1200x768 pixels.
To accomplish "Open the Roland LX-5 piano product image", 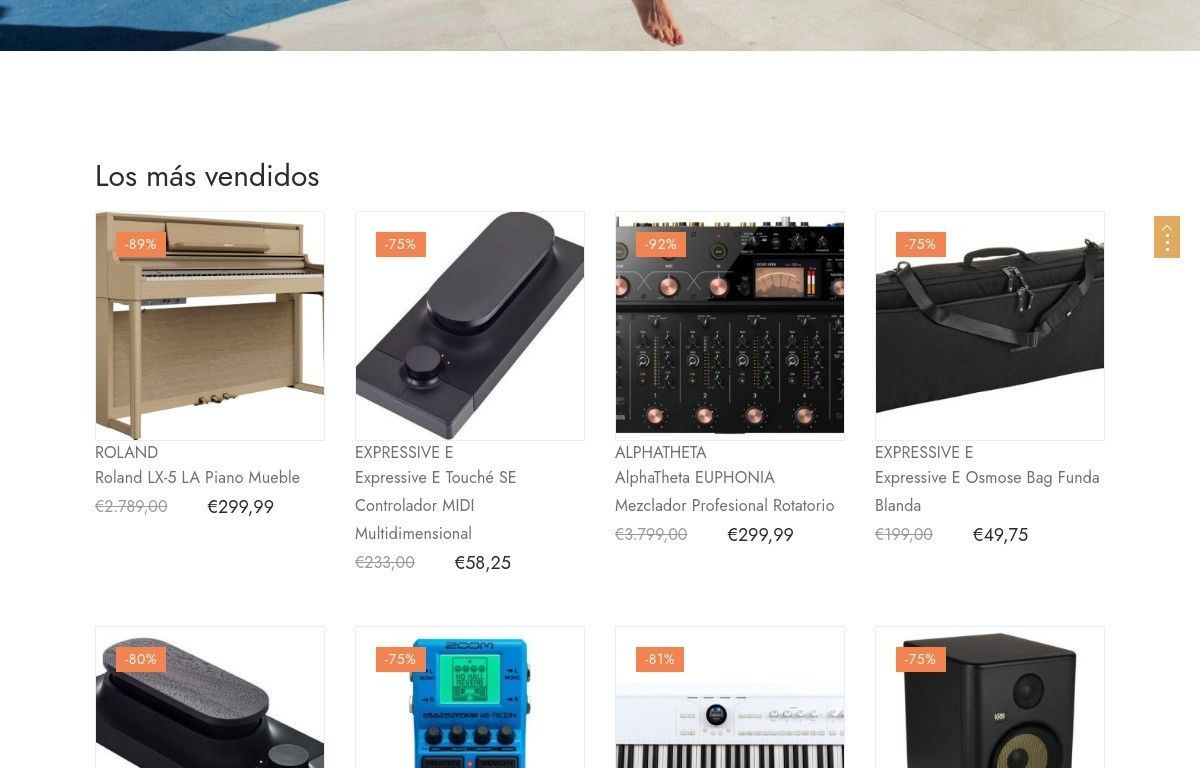I will click(210, 326).
